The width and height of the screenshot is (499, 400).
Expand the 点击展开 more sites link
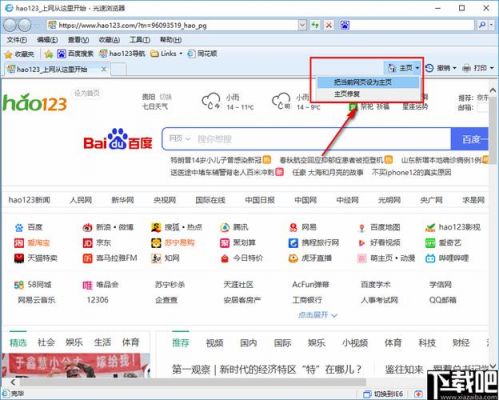pos(318,315)
